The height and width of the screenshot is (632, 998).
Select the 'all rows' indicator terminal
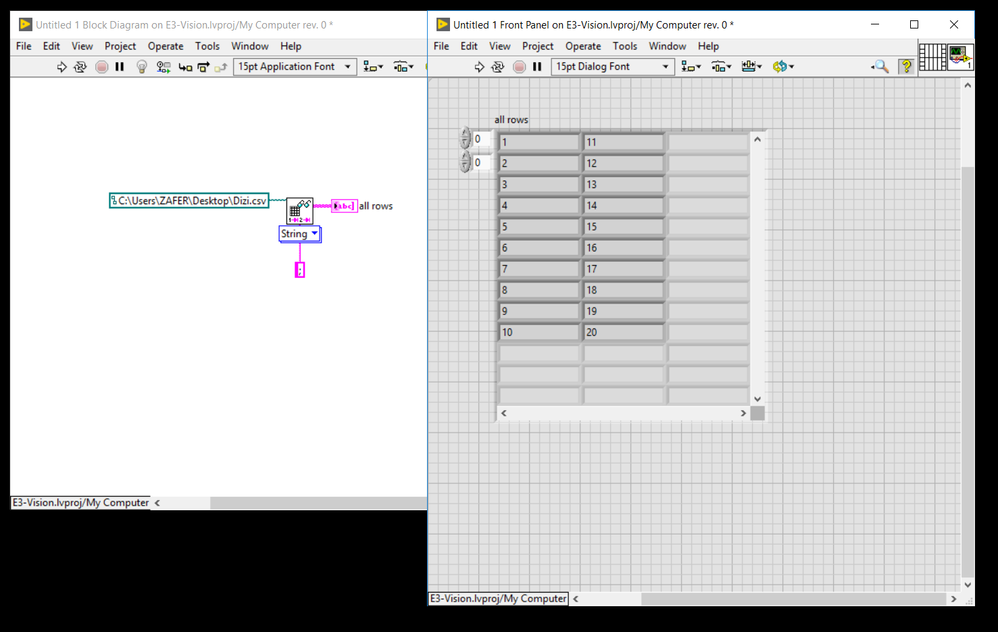pos(344,206)
